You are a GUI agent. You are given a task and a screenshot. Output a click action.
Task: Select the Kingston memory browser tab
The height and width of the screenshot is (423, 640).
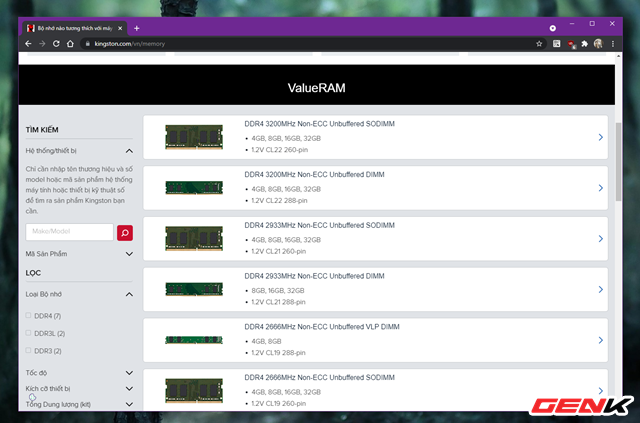[x=74, y=28]
